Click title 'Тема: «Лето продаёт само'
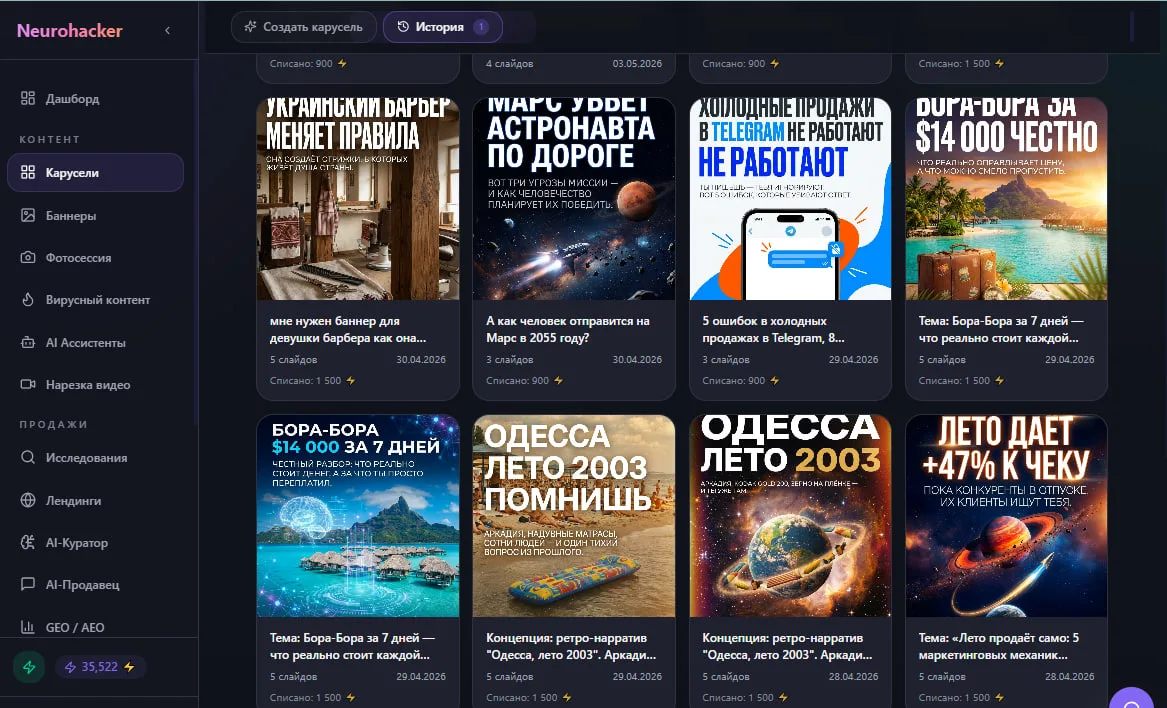Image resolution: width=1167 pixels, height=708 pixels. click(998, 646)
